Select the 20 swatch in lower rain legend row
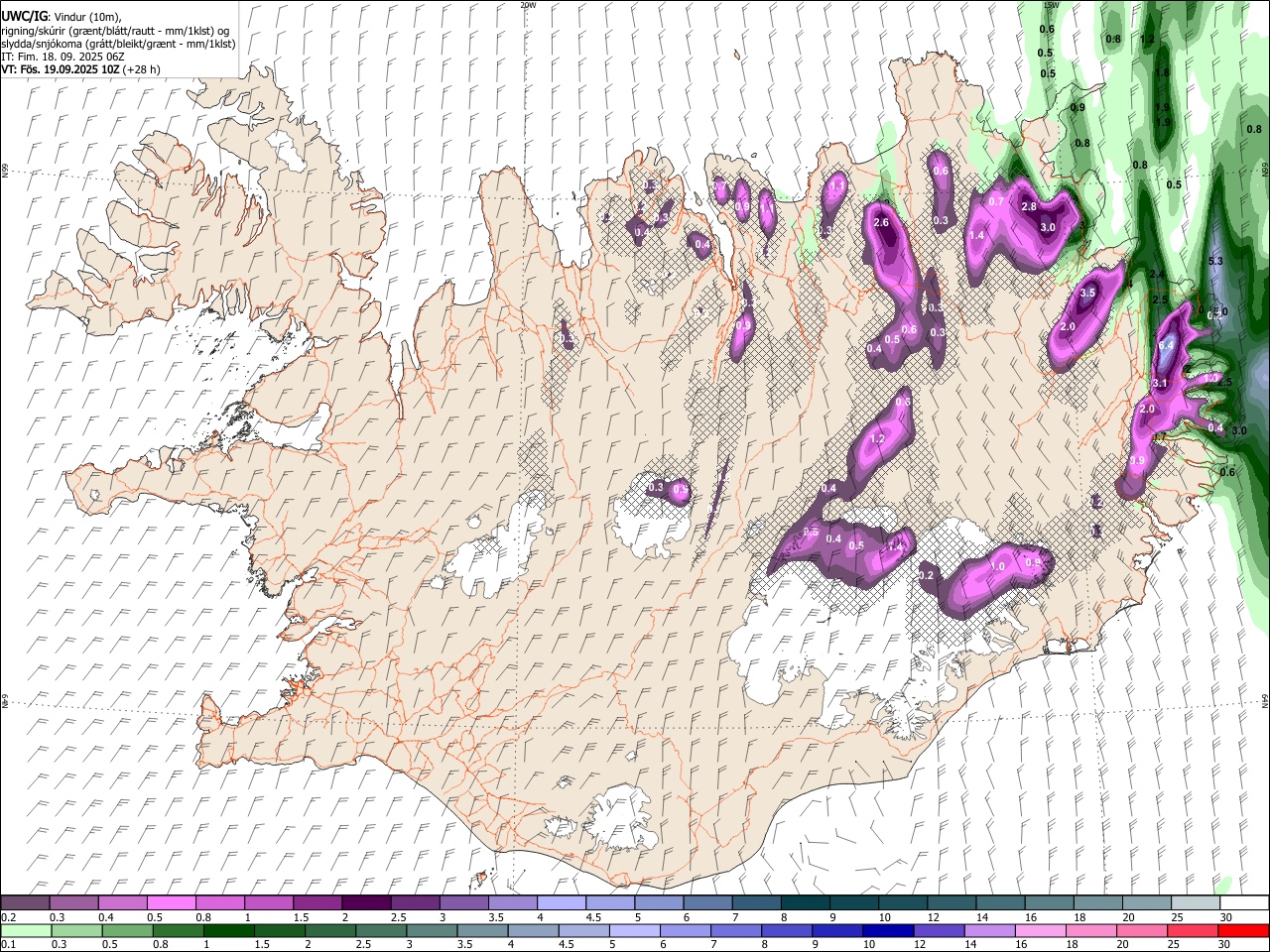 point(1142,930)
